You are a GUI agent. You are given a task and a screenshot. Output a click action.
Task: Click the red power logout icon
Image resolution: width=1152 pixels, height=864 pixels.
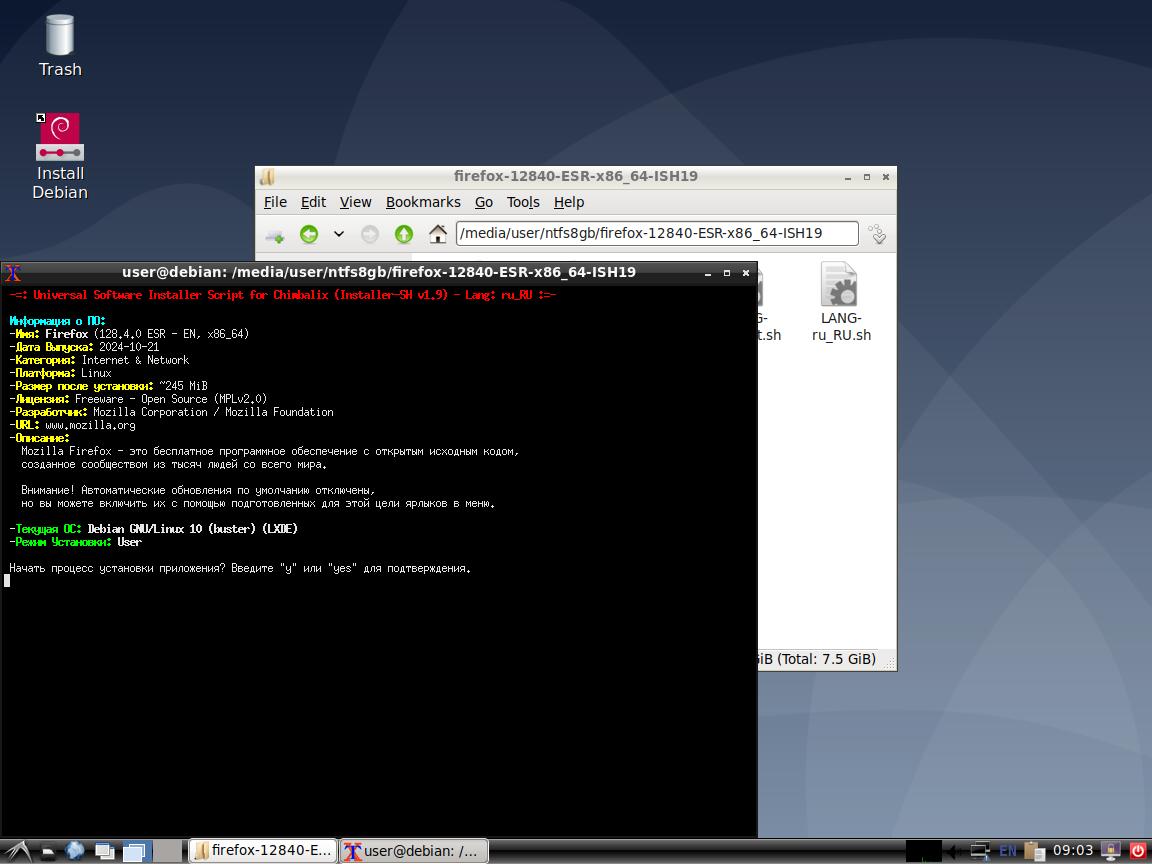pos(1137,852)
